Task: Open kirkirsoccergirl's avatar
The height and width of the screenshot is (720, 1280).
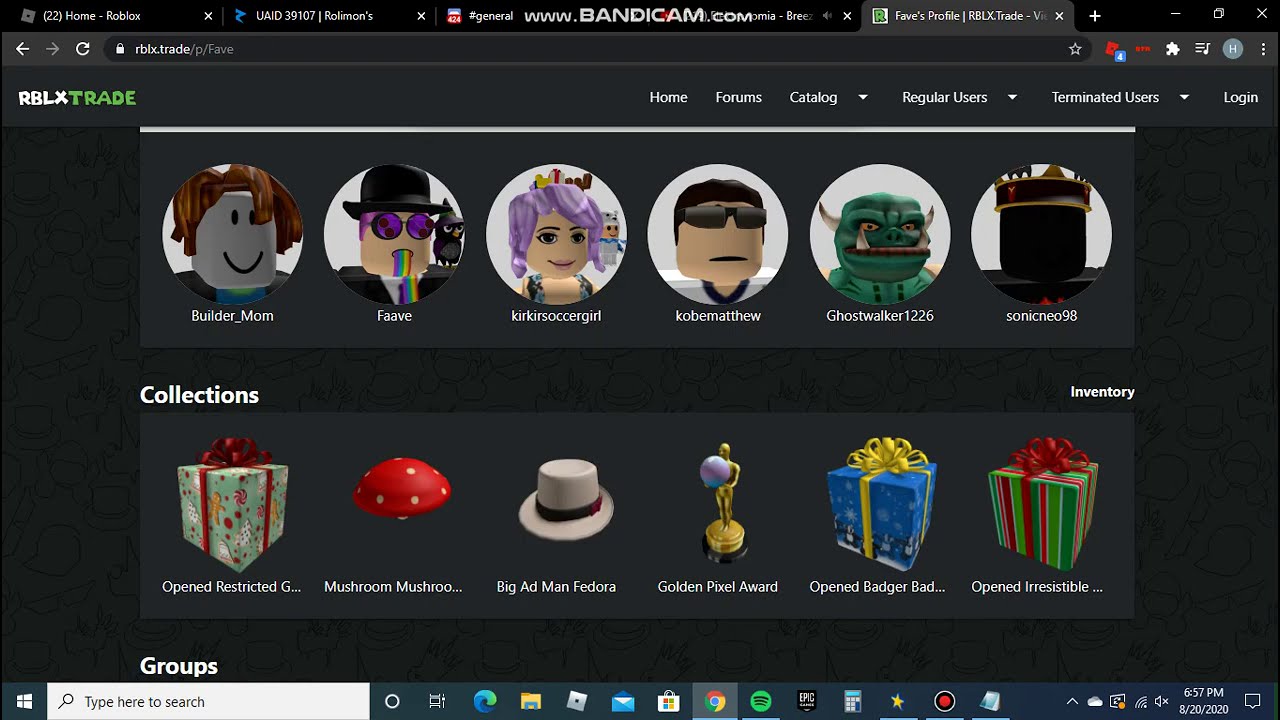Action: coord(556,234)
